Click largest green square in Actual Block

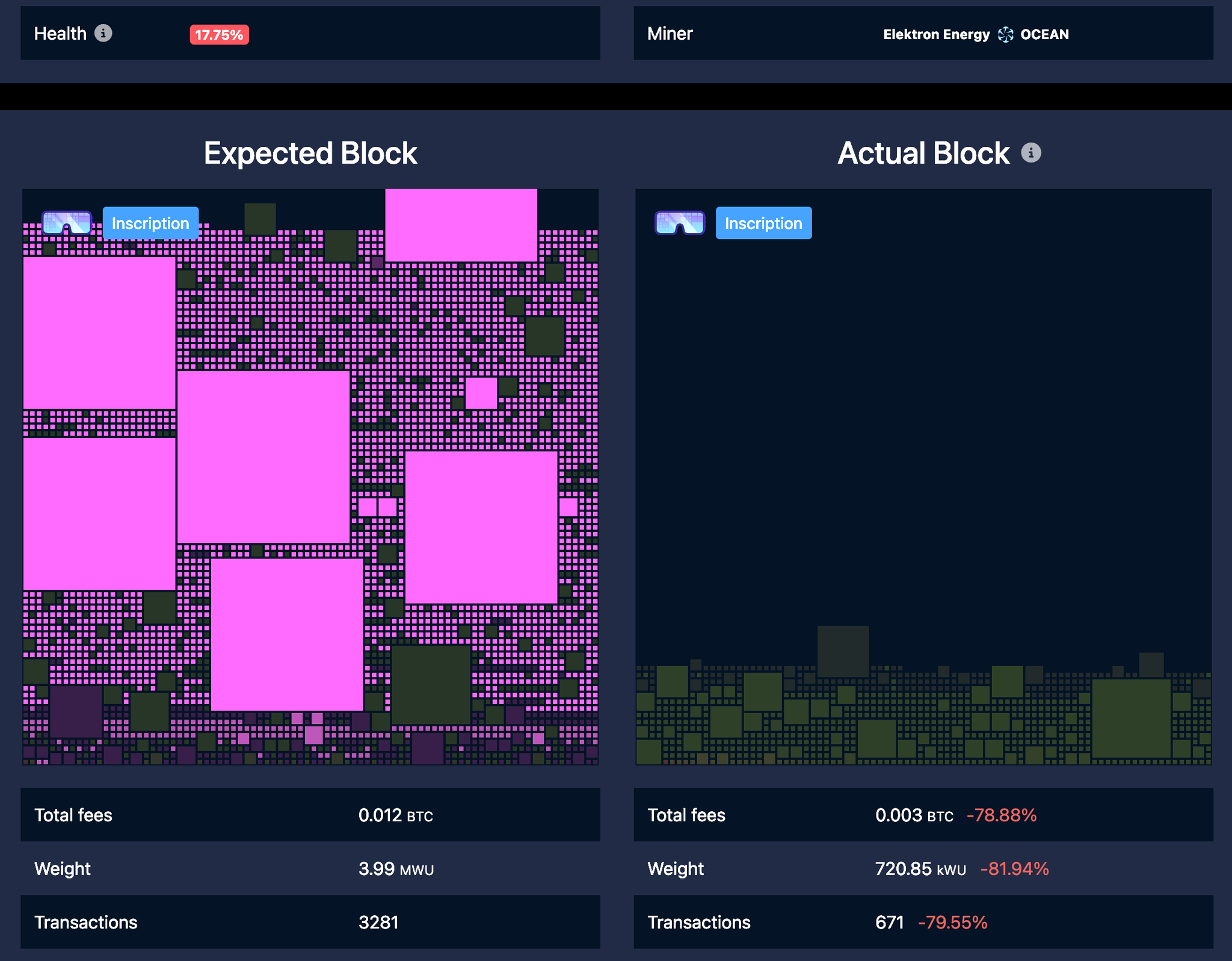pos(1131,718)
